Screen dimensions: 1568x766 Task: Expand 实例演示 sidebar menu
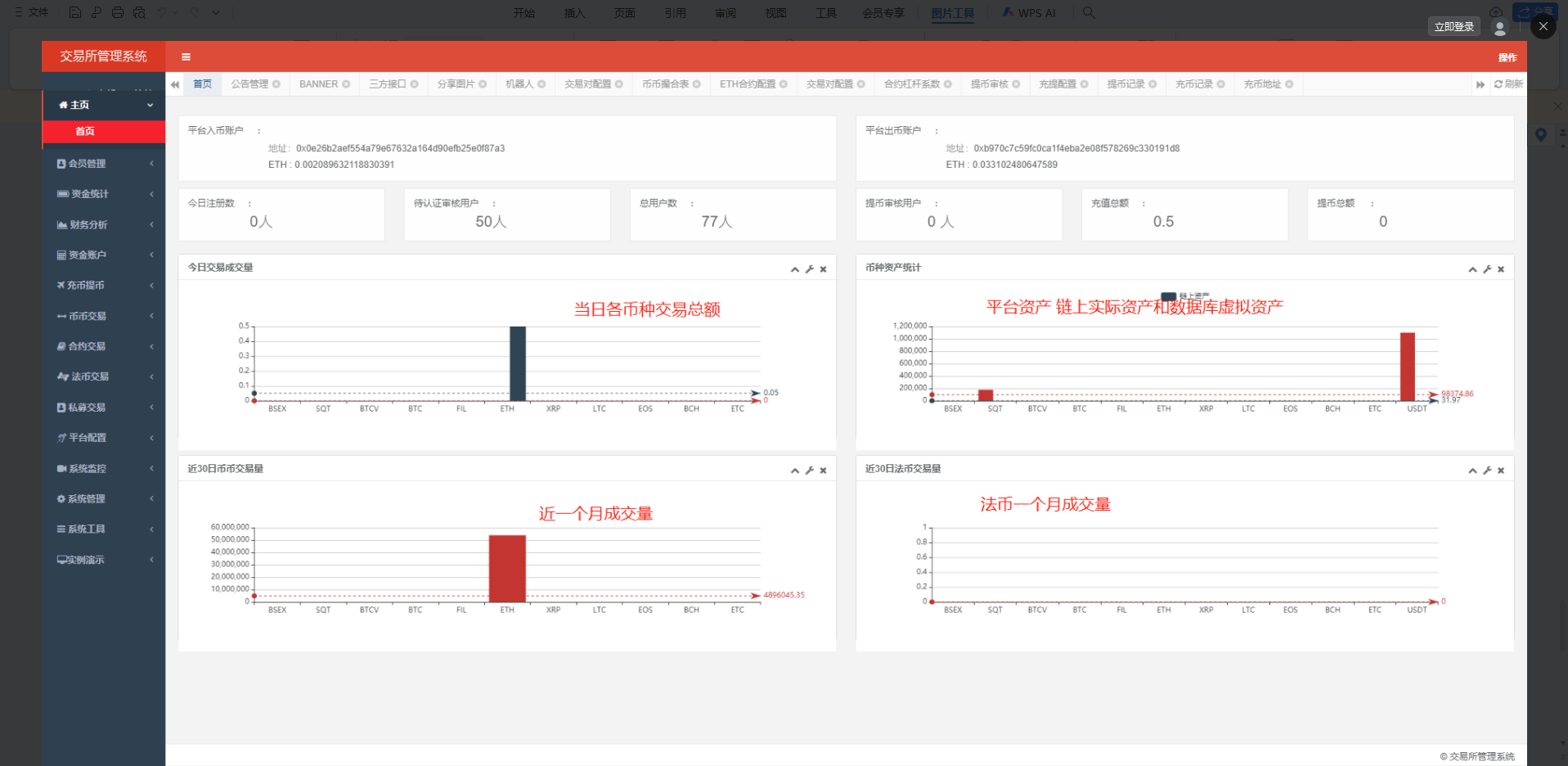click(104, 560)
